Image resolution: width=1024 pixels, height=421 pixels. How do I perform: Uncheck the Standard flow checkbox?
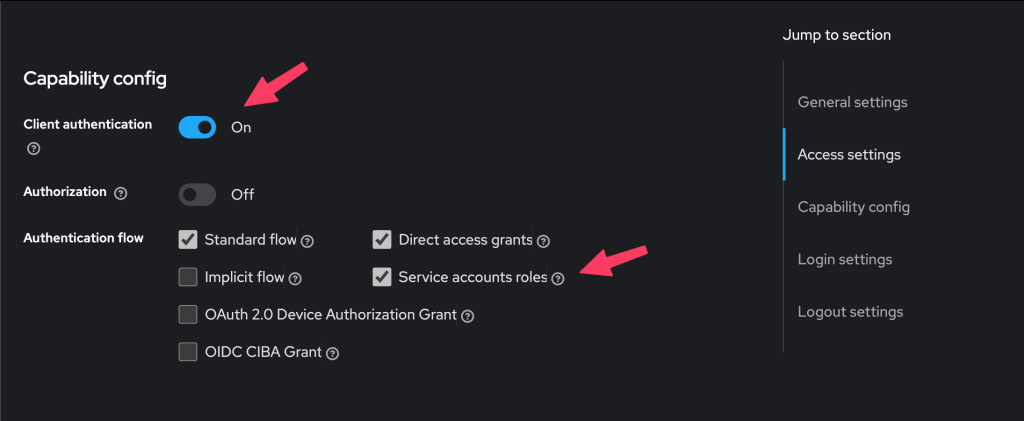click(188, 240)
